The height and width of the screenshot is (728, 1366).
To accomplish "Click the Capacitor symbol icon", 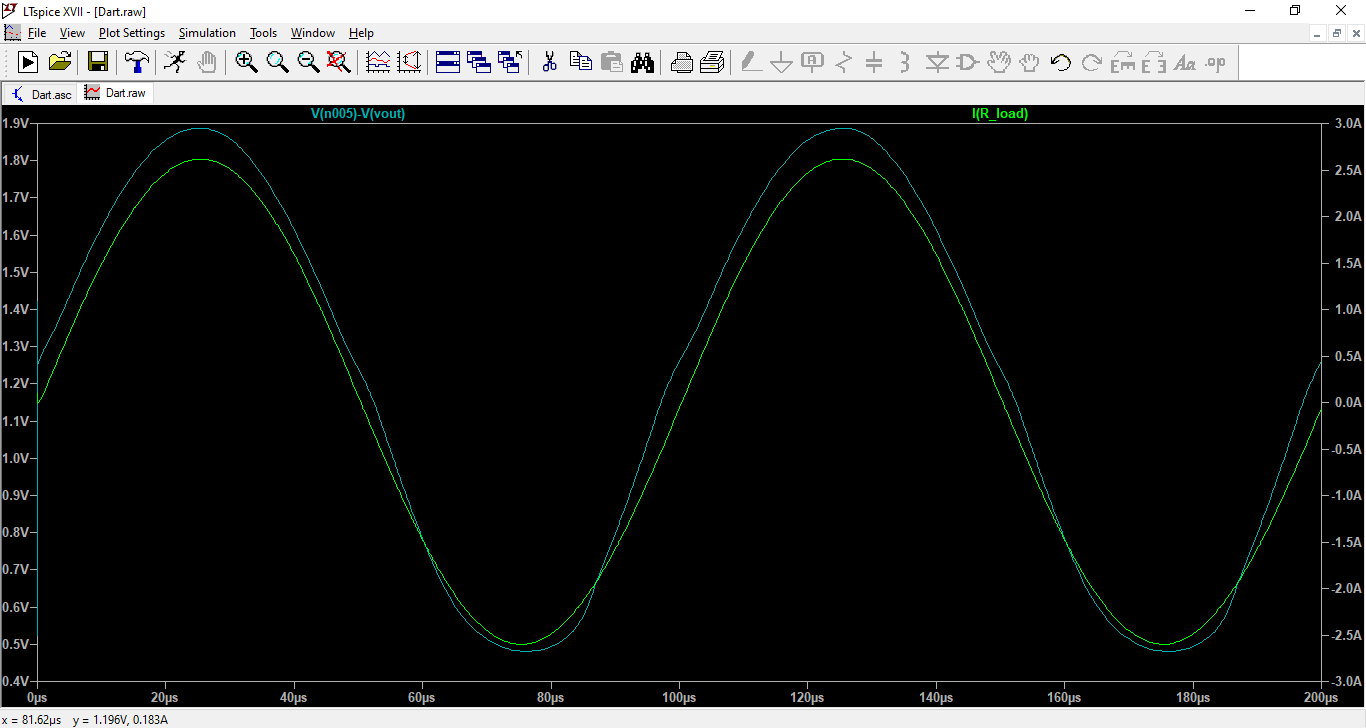I will click(874, 62).
